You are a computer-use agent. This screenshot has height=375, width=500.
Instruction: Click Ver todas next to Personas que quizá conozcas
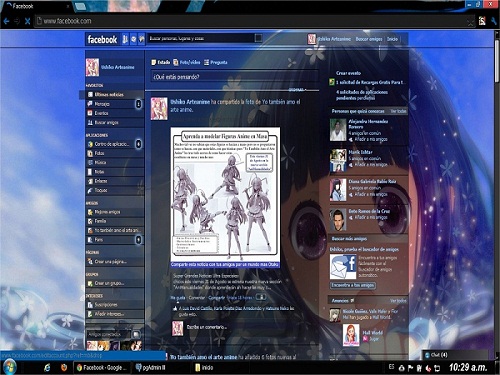(398, 111)
